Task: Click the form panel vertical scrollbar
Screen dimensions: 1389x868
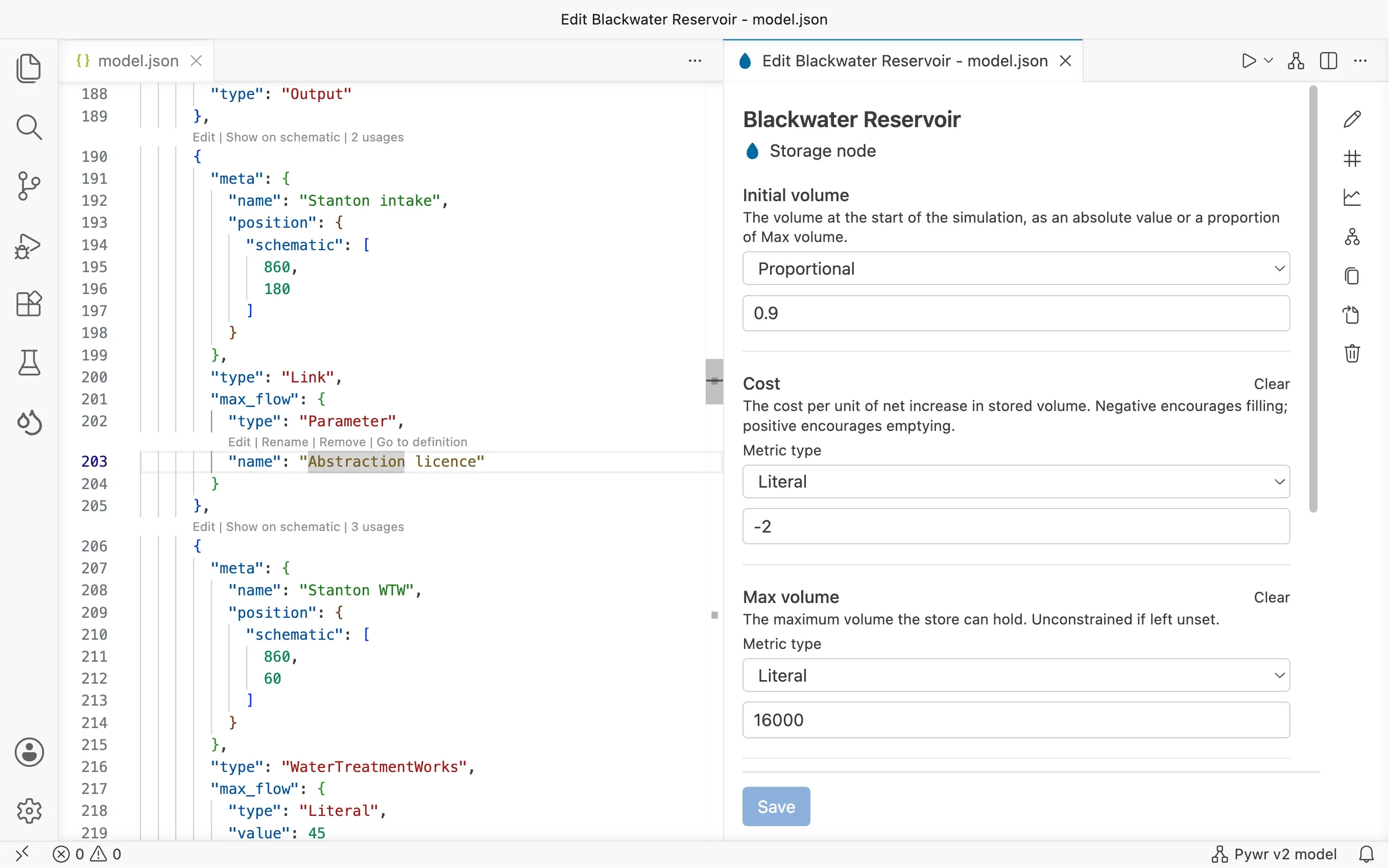Action: click(1313, 299)
